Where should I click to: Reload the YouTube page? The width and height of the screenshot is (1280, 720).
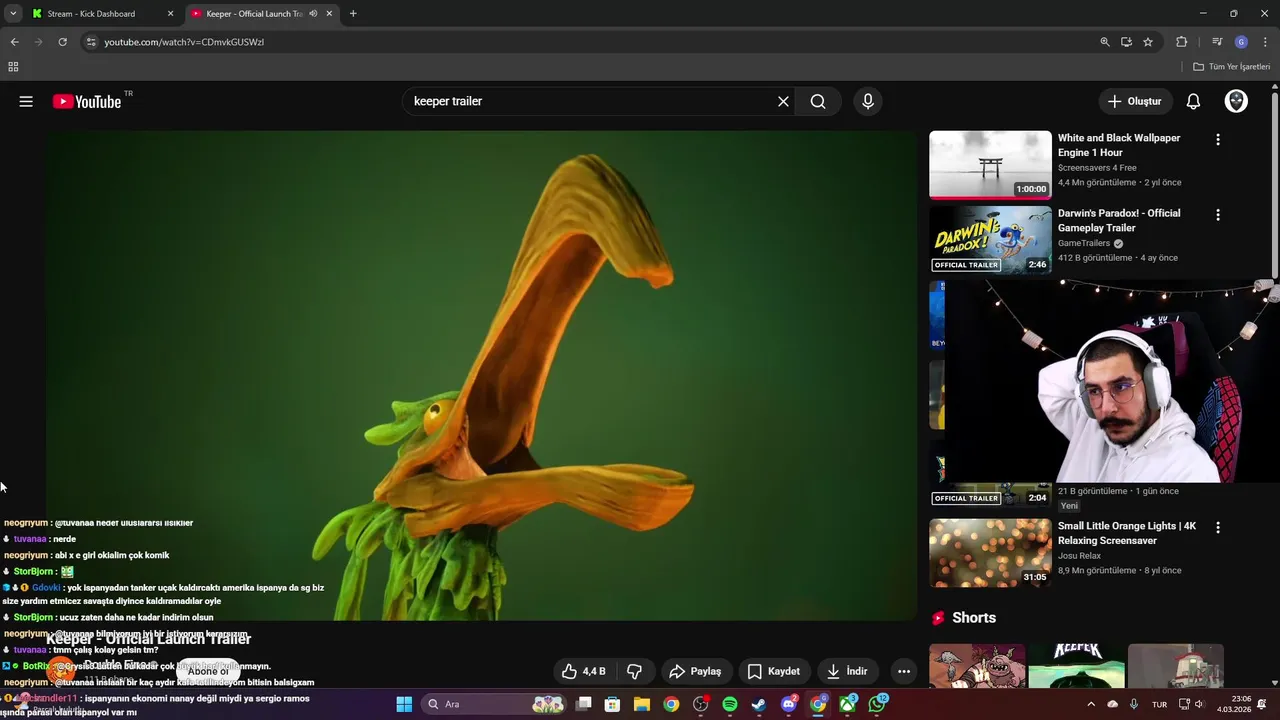coord(62,42)
